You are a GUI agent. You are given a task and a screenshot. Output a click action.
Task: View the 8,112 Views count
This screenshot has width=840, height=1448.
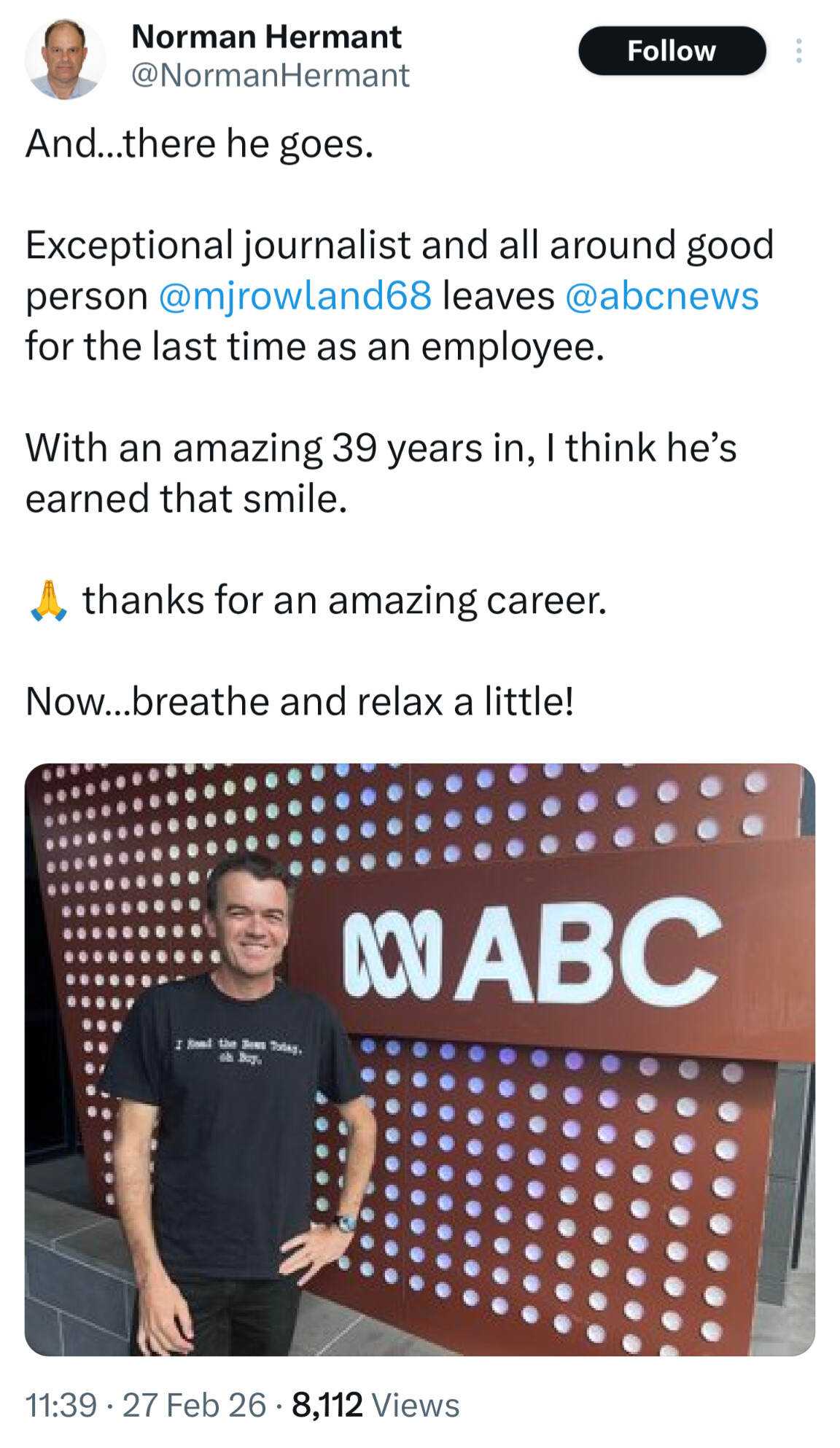click(x=376, y=1405)
